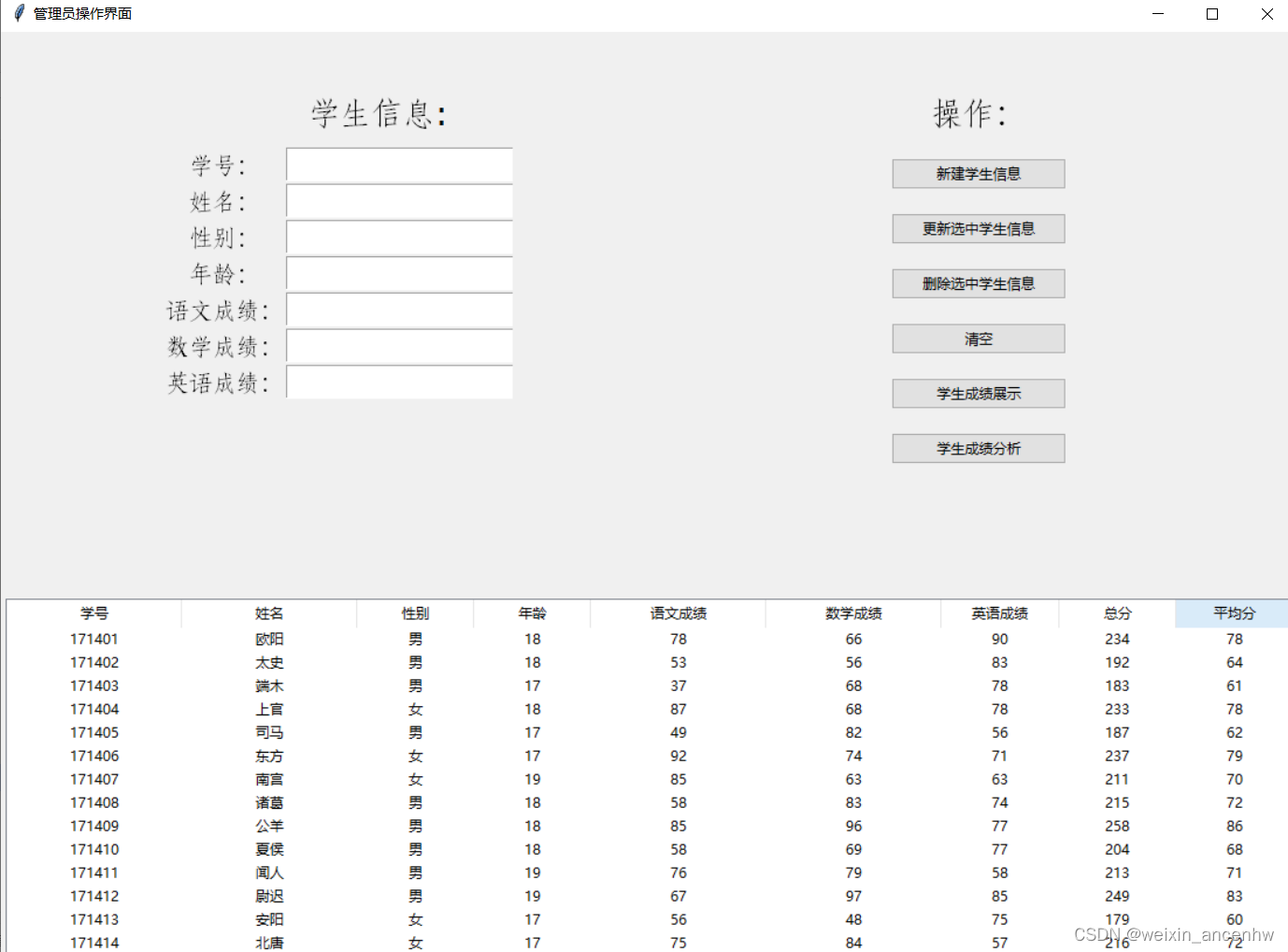This screenshot has height=952, width=1288.
Task: Select student ID cell 171411
Action: (94, 873)
